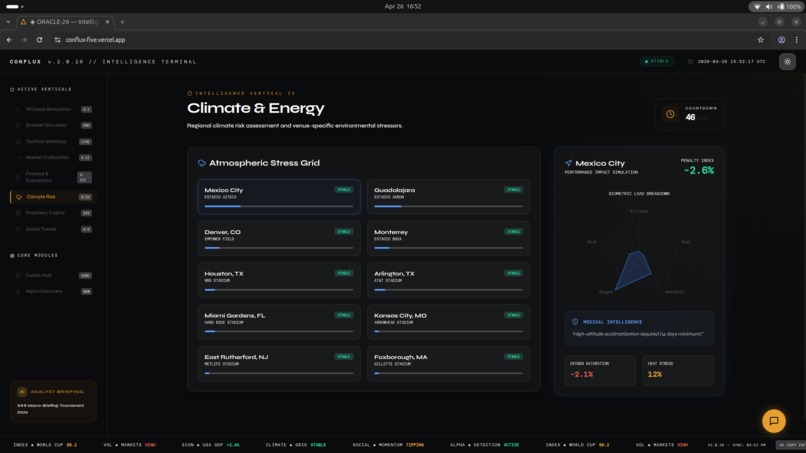806x453 pixels.
Task: Select the Monterrey venue card
Action: [448, 239]
